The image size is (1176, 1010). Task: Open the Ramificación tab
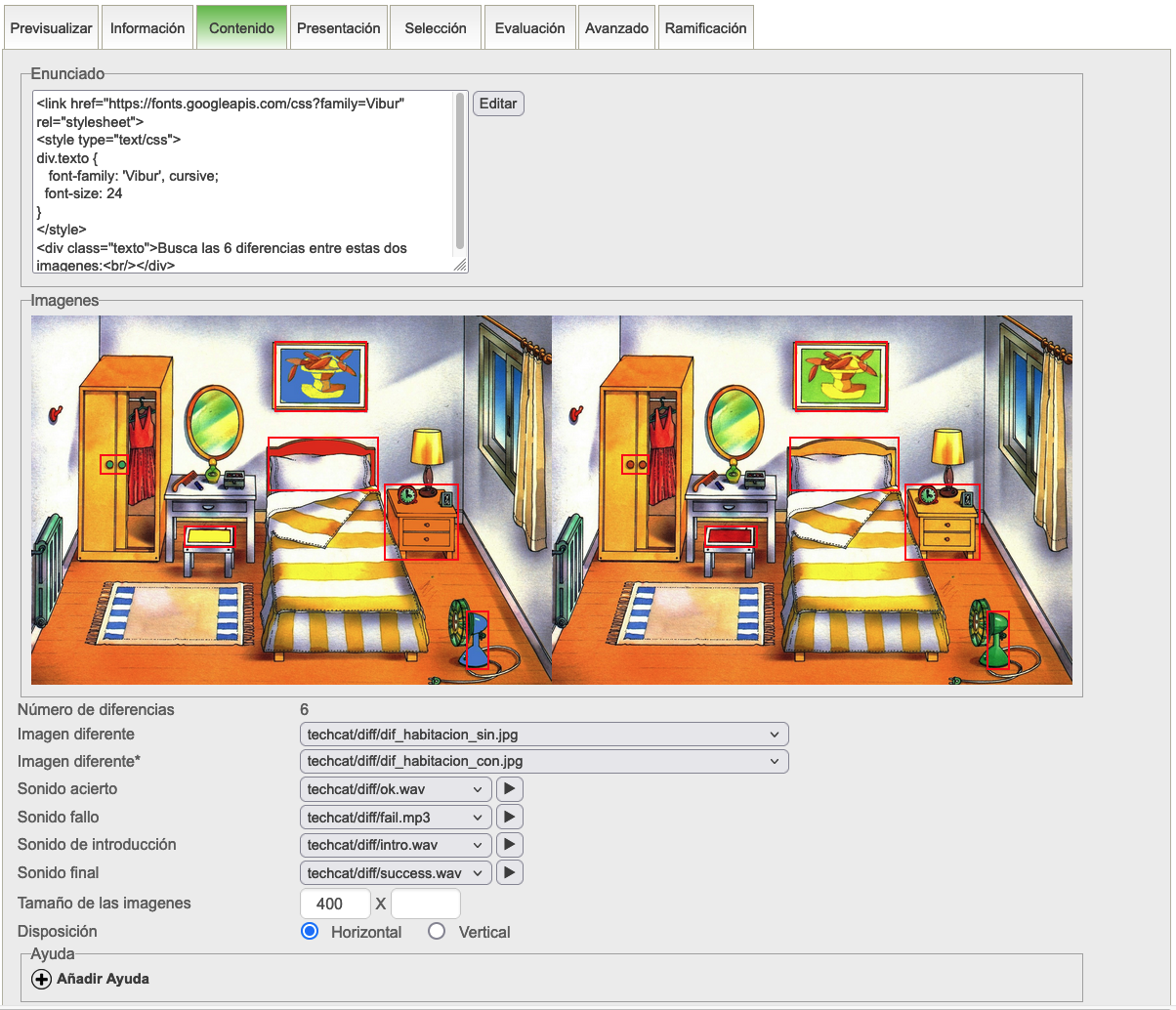coord(705,28)
